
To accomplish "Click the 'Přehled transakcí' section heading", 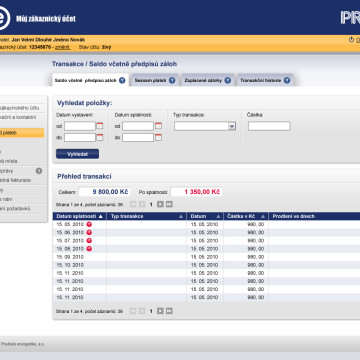I will pyautogui.click(x=84, y=176).
